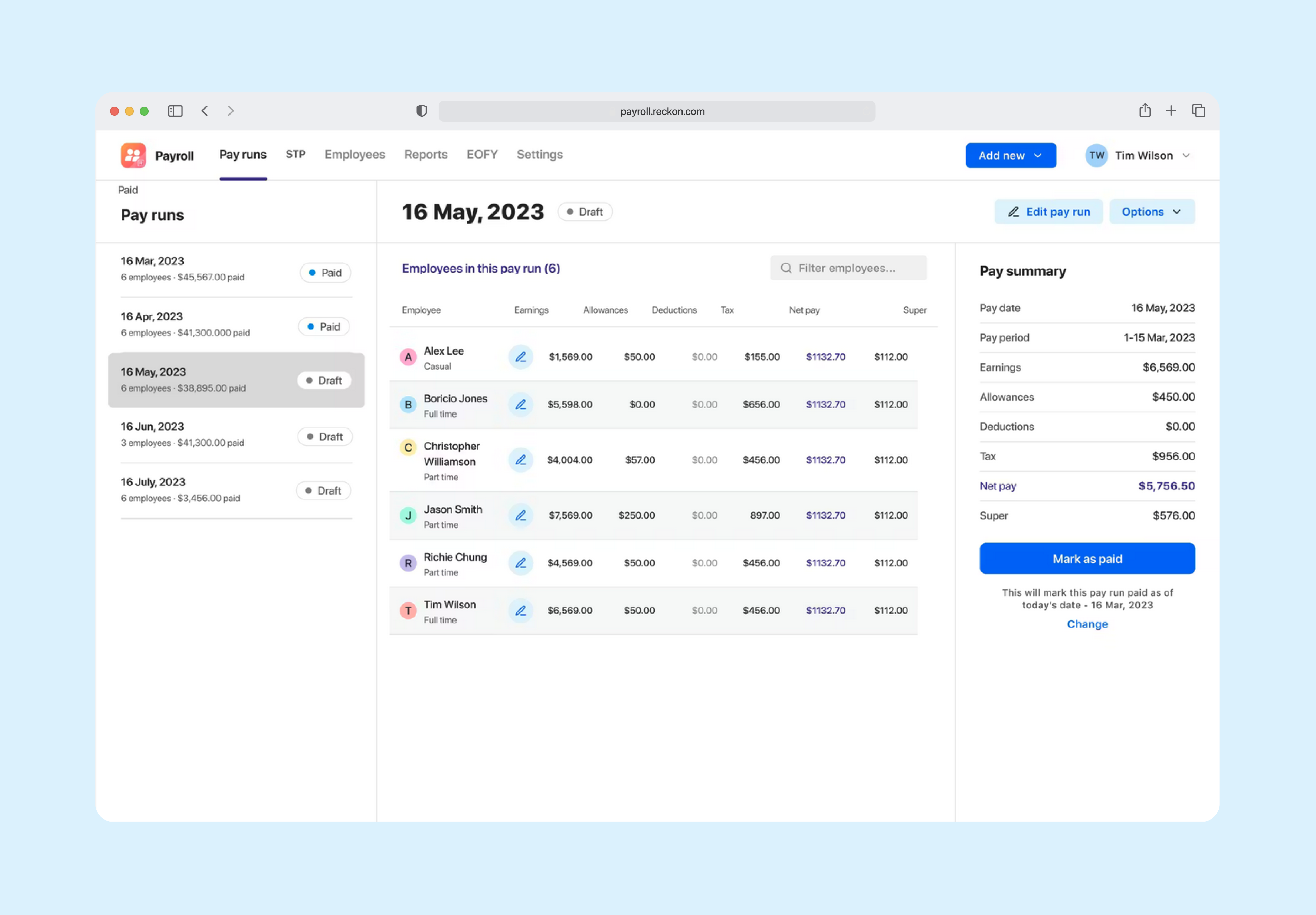The image size is (1316, 915).
Task: Click the Employees in this pay run heading
Action: pyautogui.click(x=480, y=268)
